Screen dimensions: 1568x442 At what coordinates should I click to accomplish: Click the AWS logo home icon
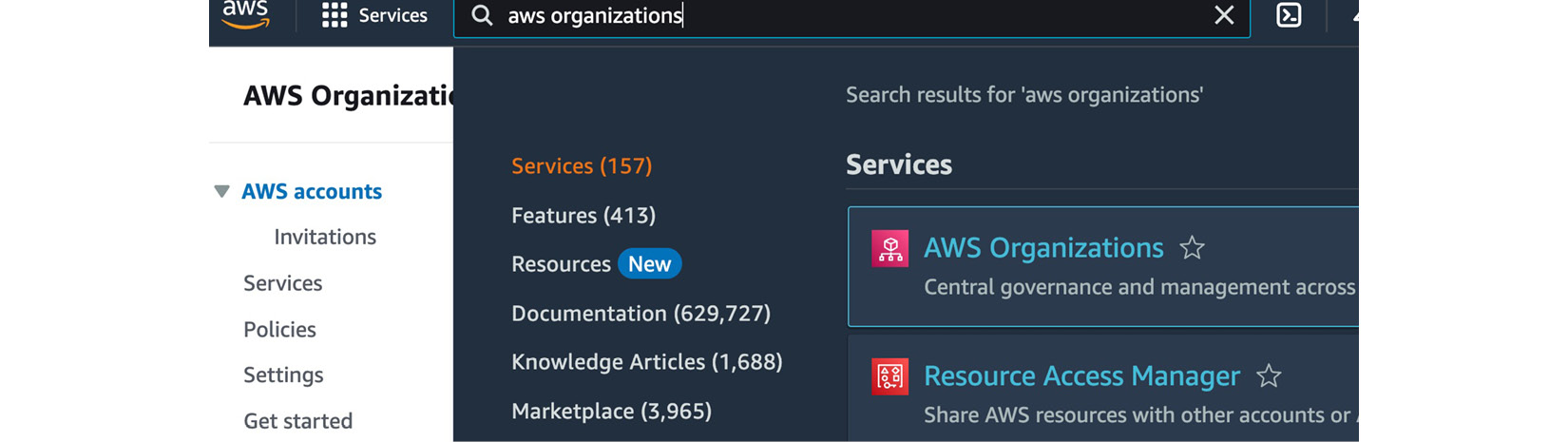click(x=245, y=14)
